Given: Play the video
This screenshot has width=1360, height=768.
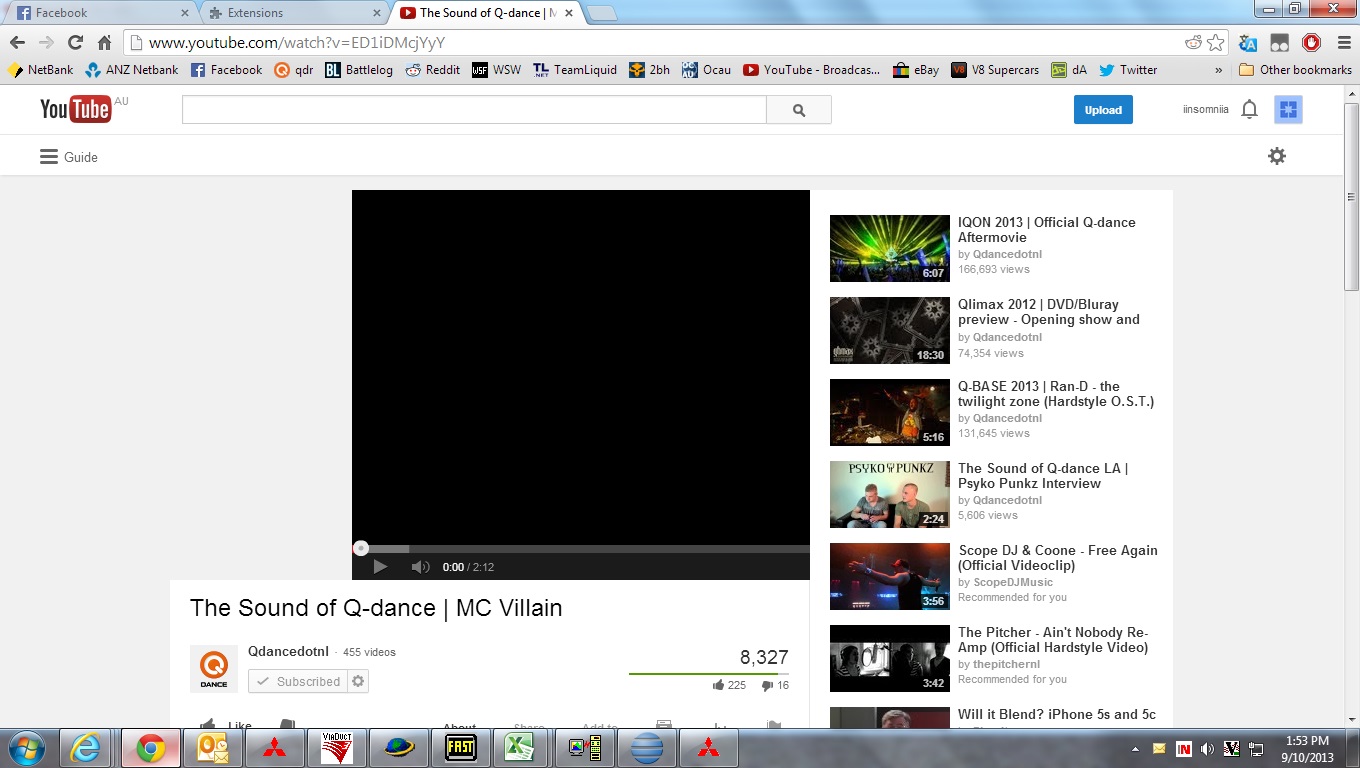Looking at the screenshot, I should [x=380, y=567].
